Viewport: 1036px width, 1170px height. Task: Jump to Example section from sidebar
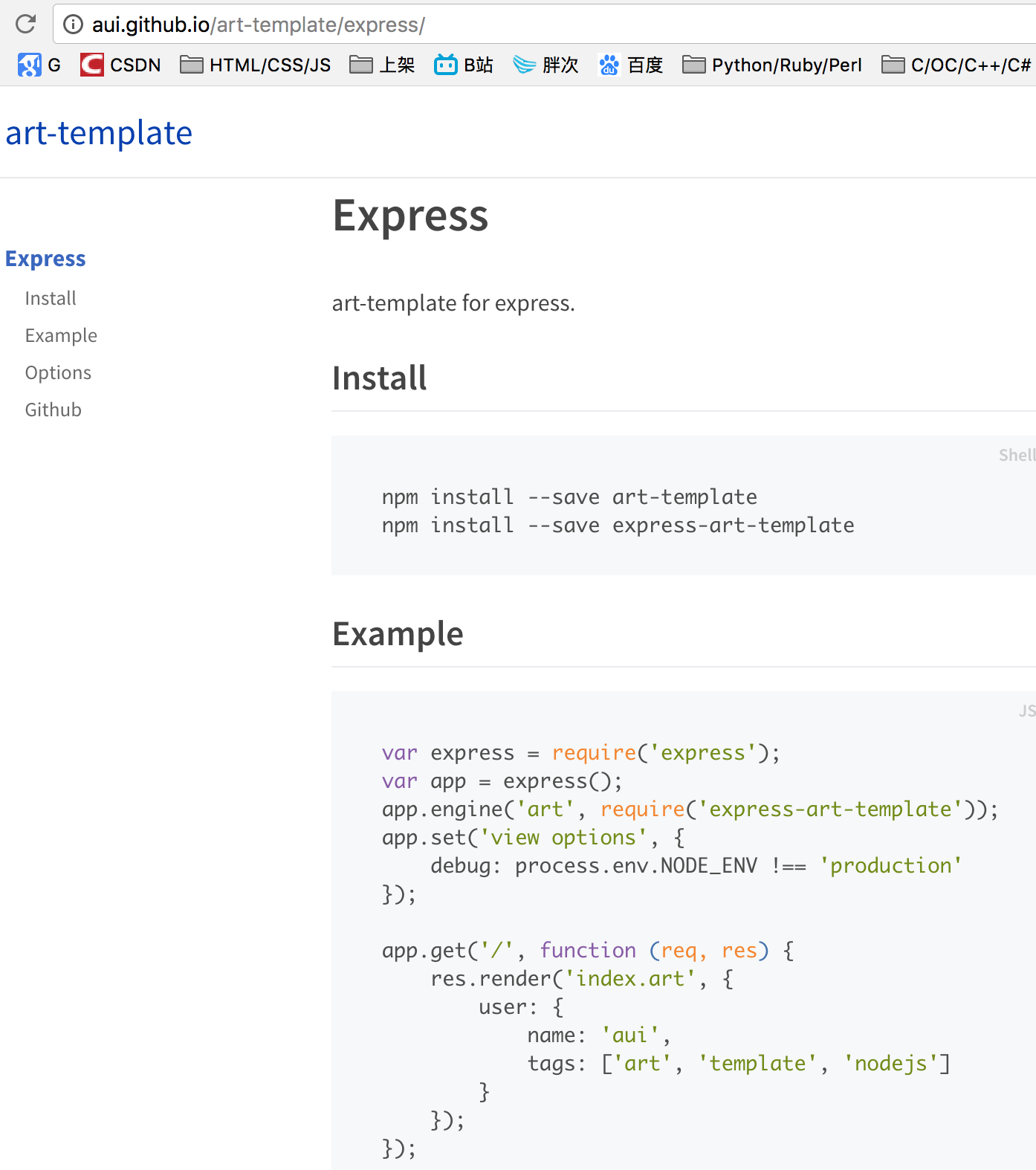click(61, 335)
